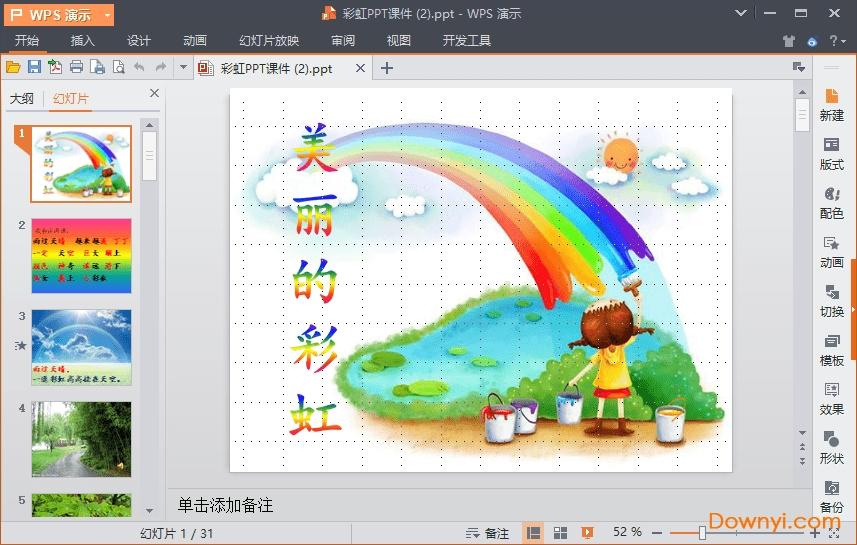Switch to the 大纲 pane tab
Screen dimensions: 857x545
22,98
